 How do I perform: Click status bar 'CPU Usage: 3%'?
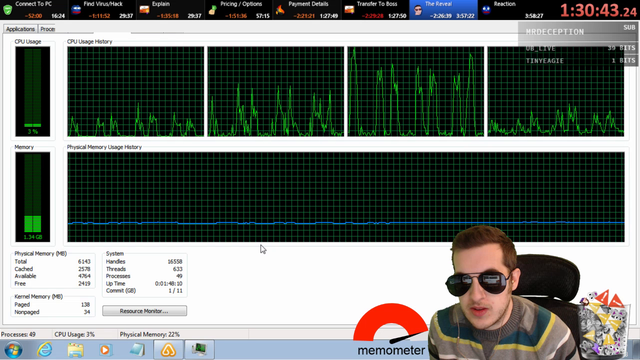(75, 334)
